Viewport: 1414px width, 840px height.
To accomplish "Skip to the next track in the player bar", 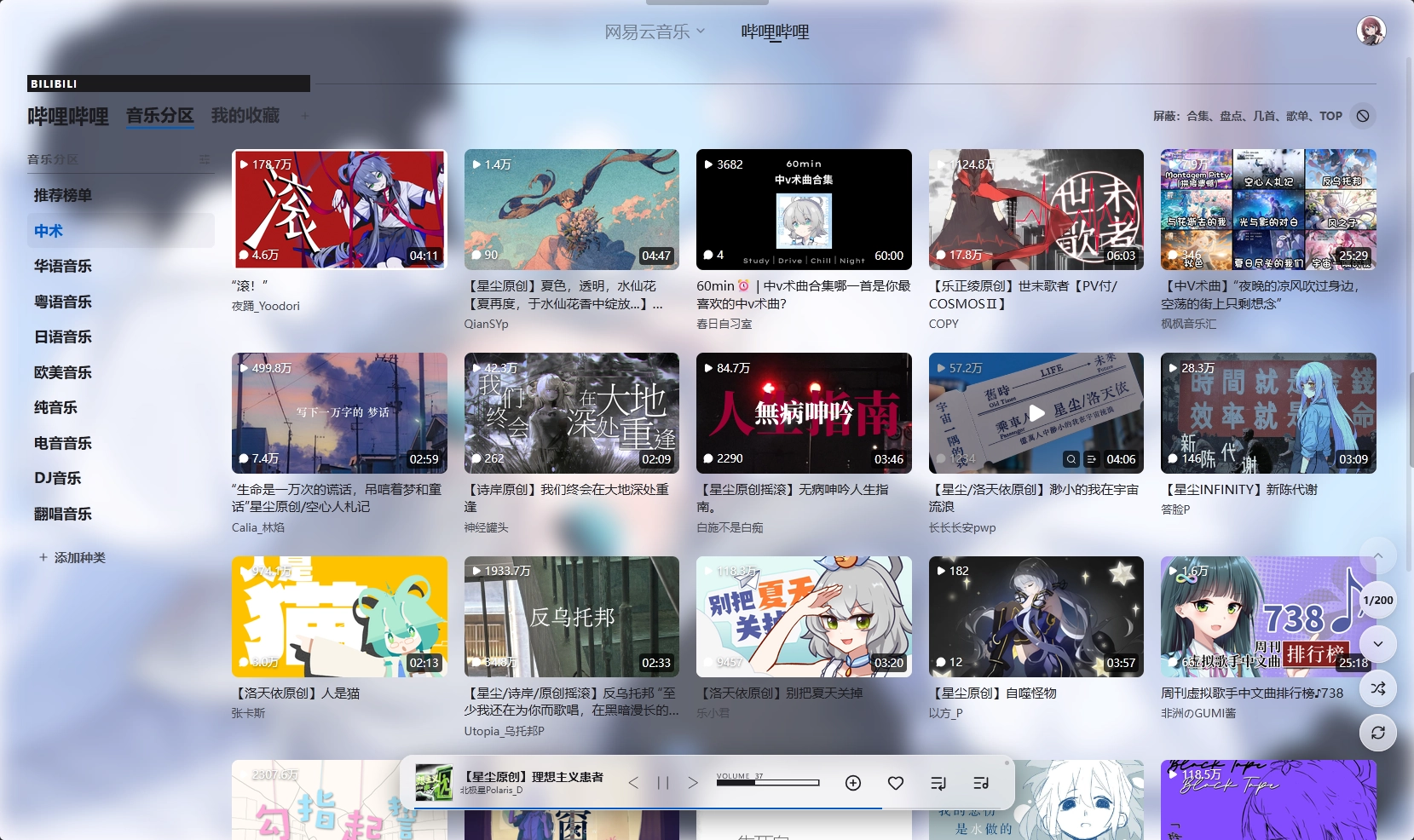I will tap(693, 783).
